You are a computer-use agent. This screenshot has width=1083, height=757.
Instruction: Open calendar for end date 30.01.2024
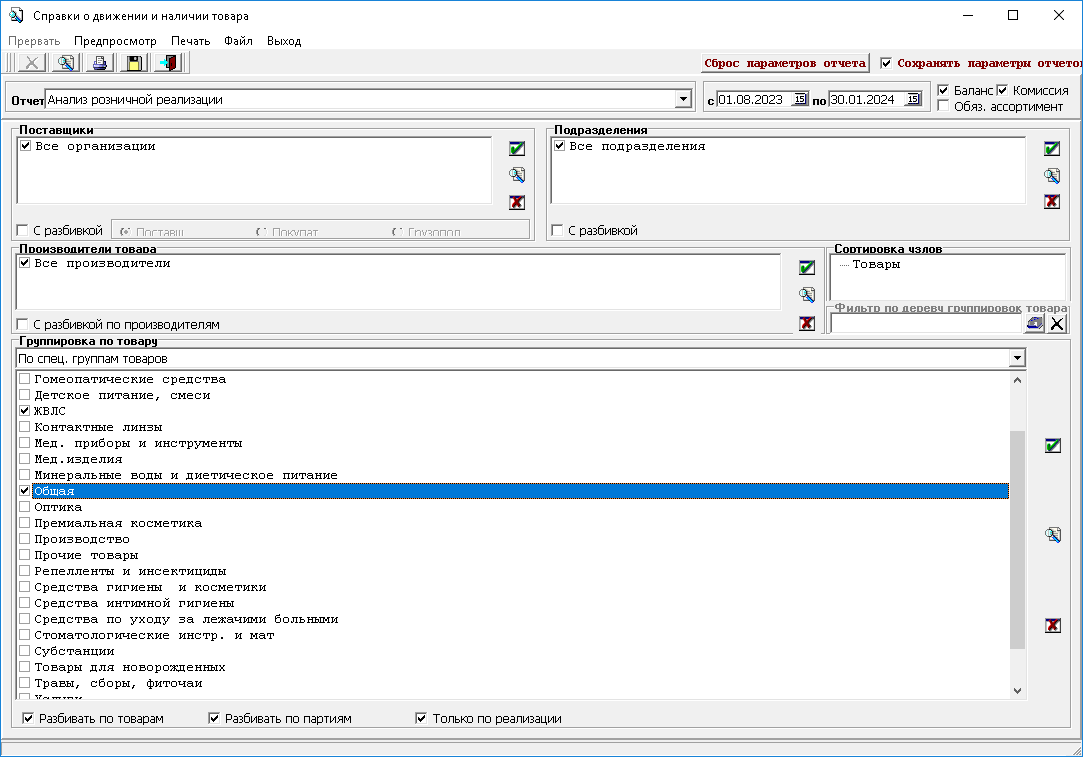pos(913,99)
